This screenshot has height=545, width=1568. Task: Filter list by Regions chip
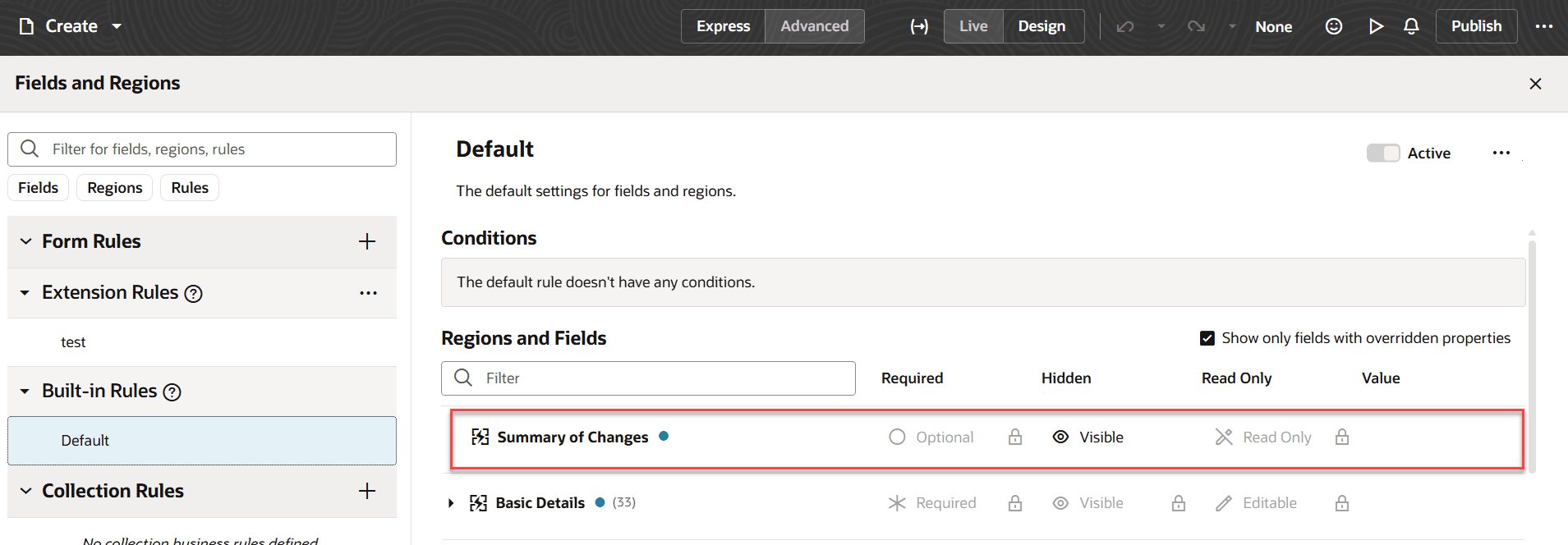(115, 188)
